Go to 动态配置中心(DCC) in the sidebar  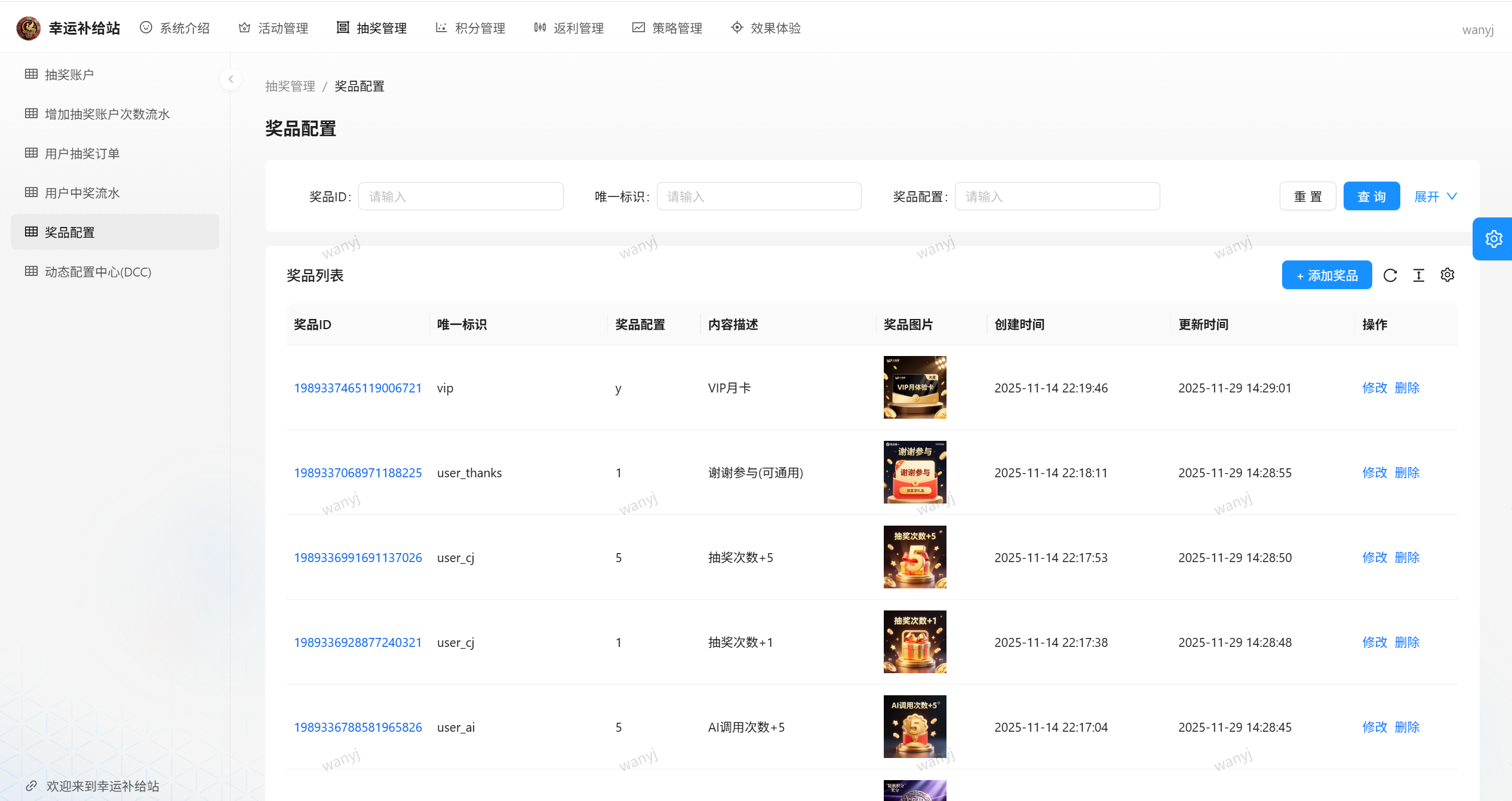coord(98,272)
